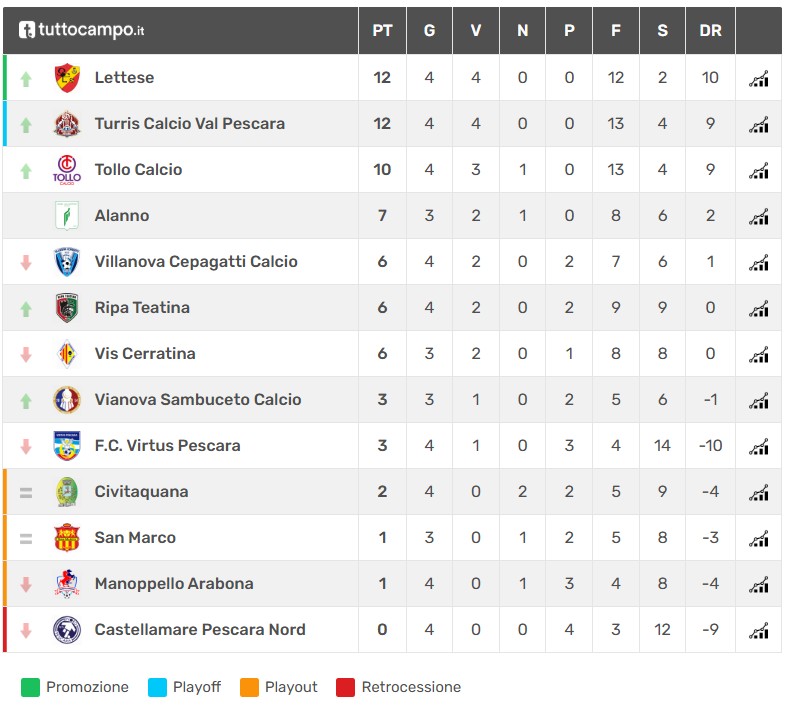Screen dimensions: 788x705
Task: Sort the table by PT column
Action: coord(382,31)
